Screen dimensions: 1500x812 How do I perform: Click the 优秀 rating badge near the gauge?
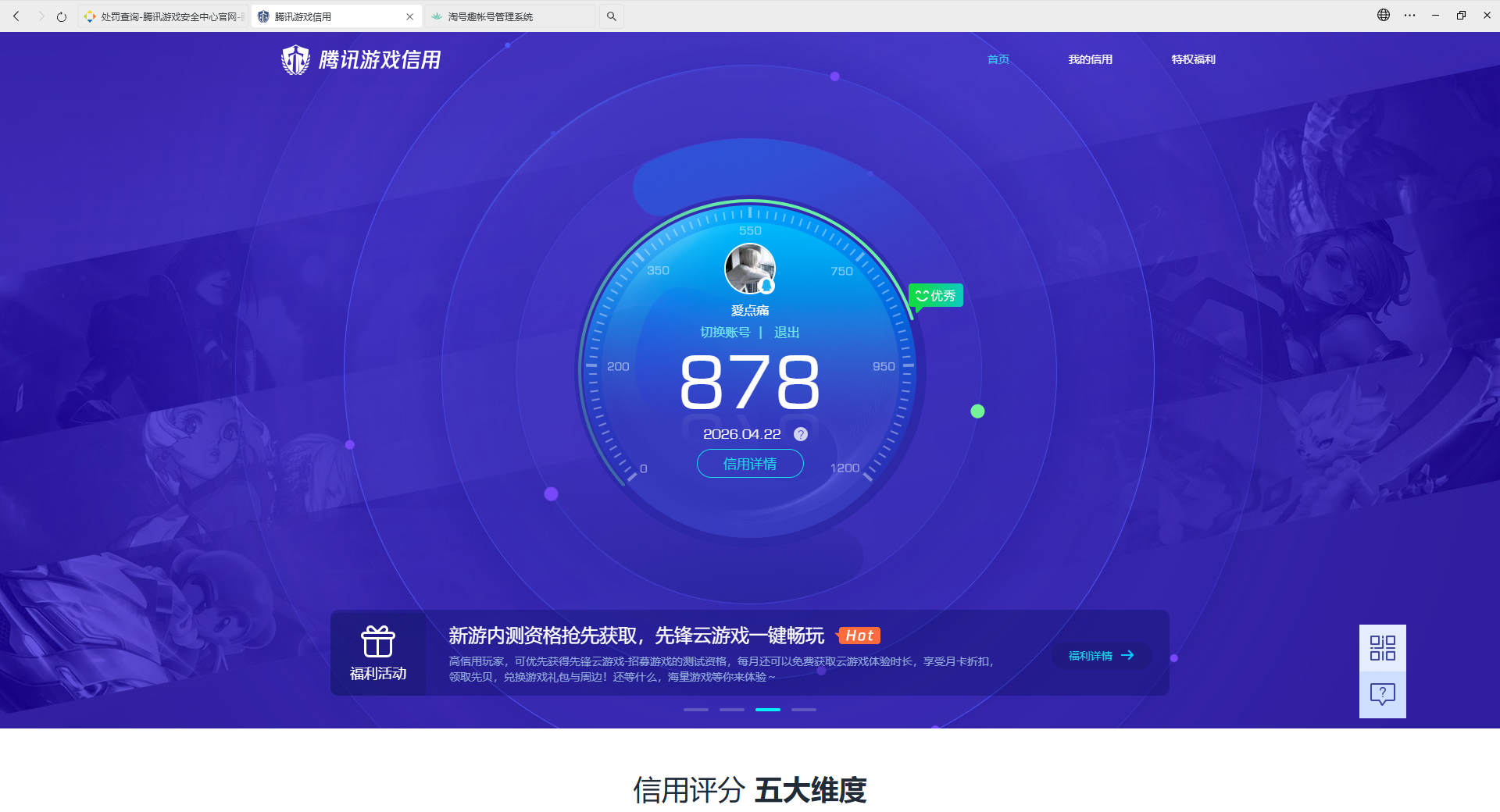click(935, 295)
